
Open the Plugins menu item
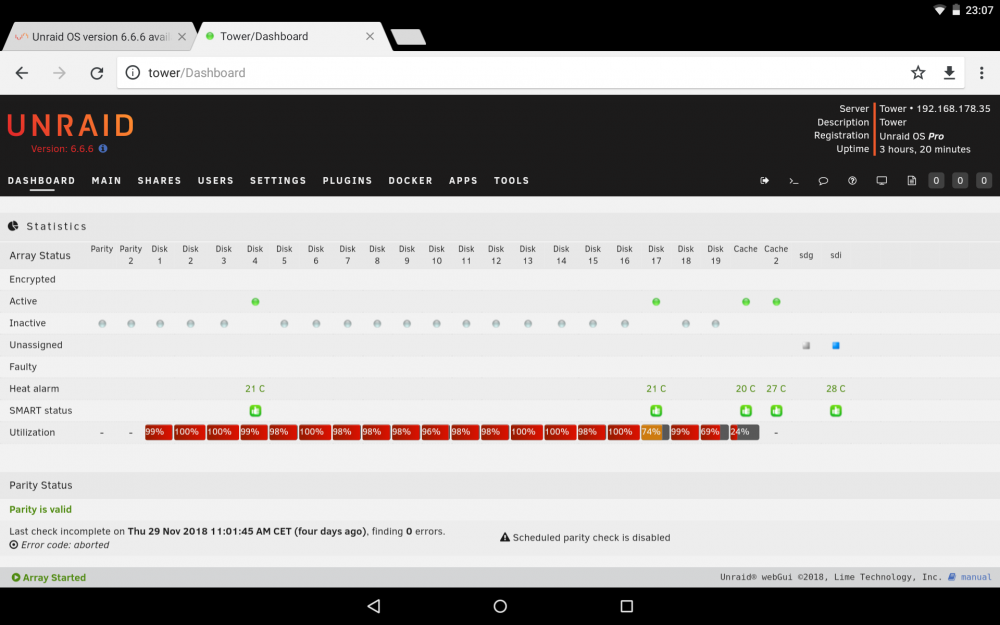pos(348,180)
